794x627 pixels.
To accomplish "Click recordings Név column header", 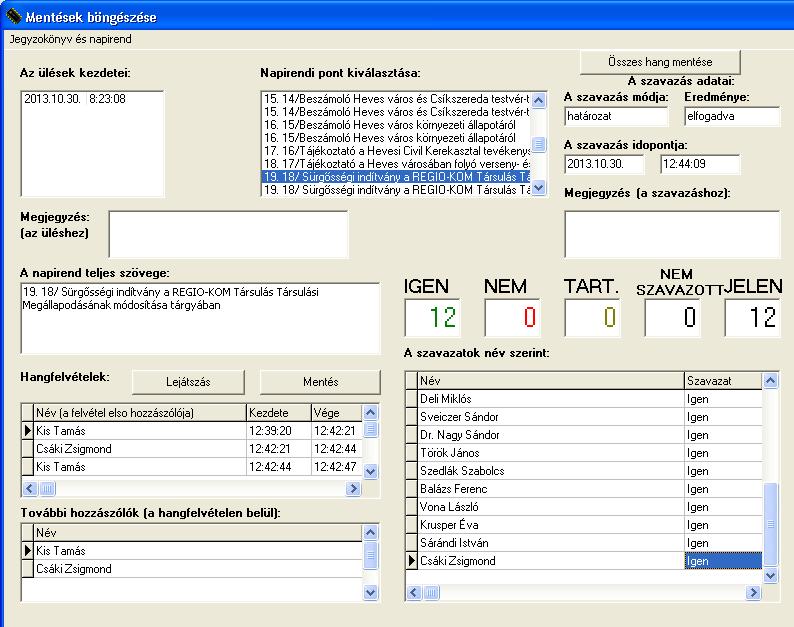I will pyautogui.click(x=140, y=413).
